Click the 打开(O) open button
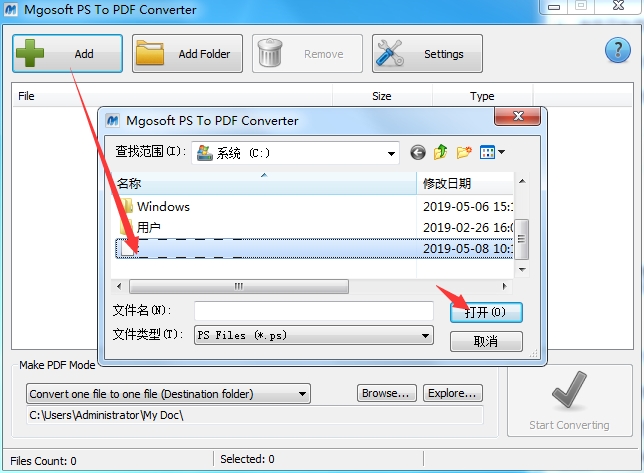 [x=486, y=312]
